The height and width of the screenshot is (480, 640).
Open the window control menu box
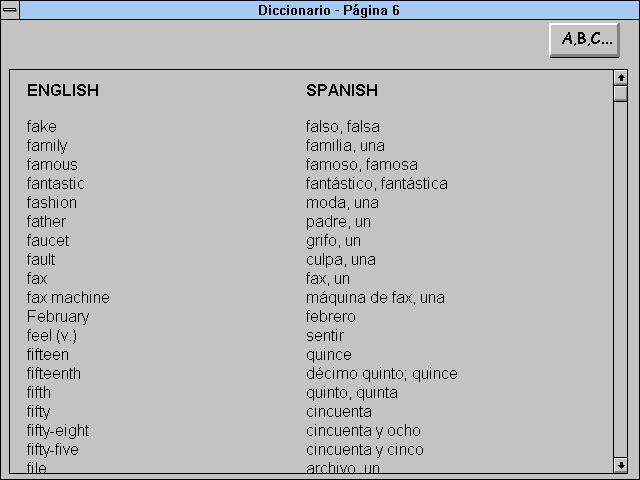coord(10,10)
